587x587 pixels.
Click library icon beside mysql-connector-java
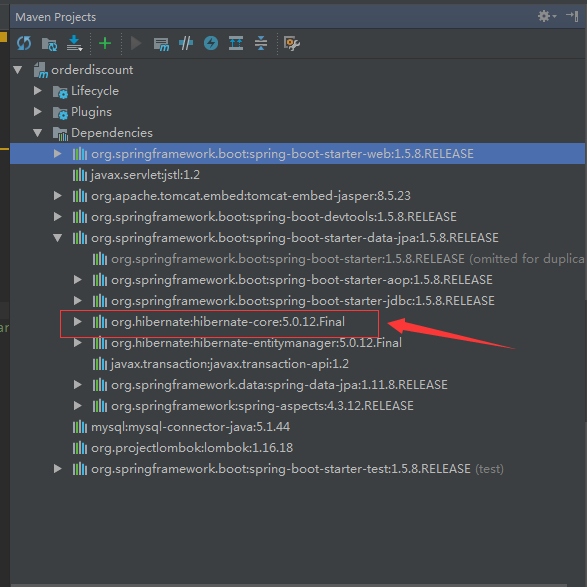click(80, 427)
